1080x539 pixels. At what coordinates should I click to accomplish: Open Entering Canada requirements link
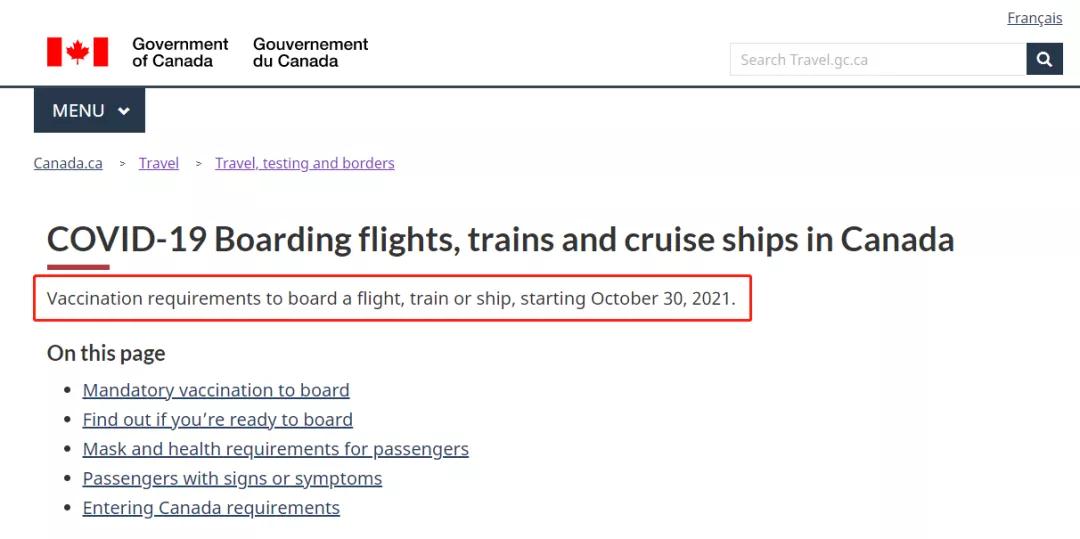tap(211, 508)
